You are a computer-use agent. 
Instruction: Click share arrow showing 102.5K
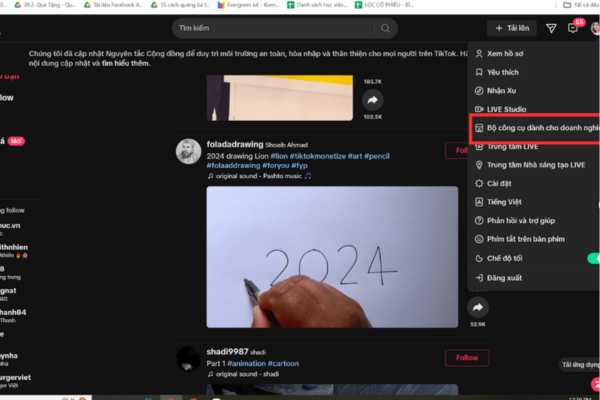tap(372, 100)
